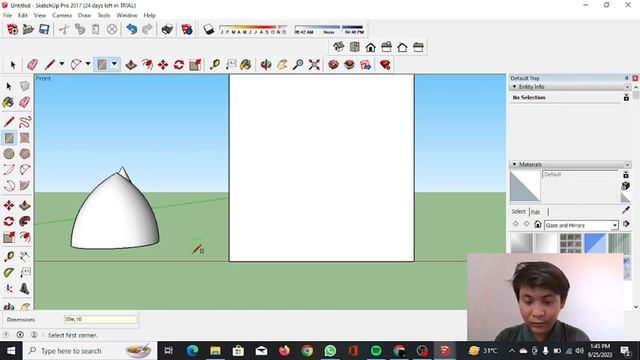640x360 pixels.
Task: Open the Draw menu
Action: (84, 15)
